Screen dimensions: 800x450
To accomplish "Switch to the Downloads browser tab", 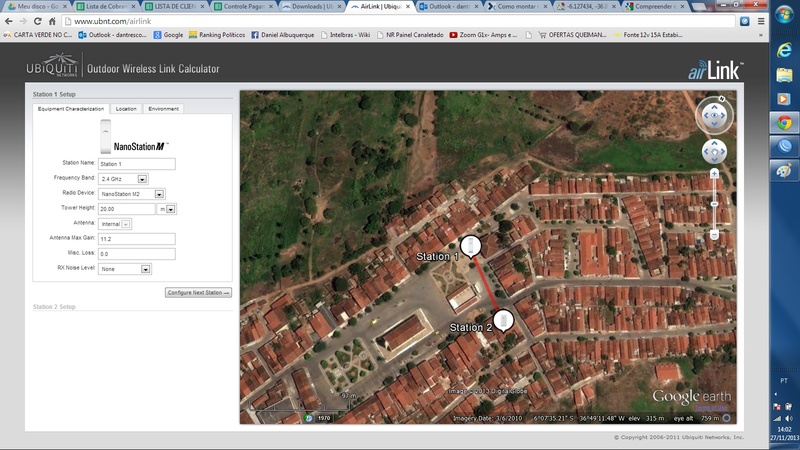I will click(x=312, y=6).
